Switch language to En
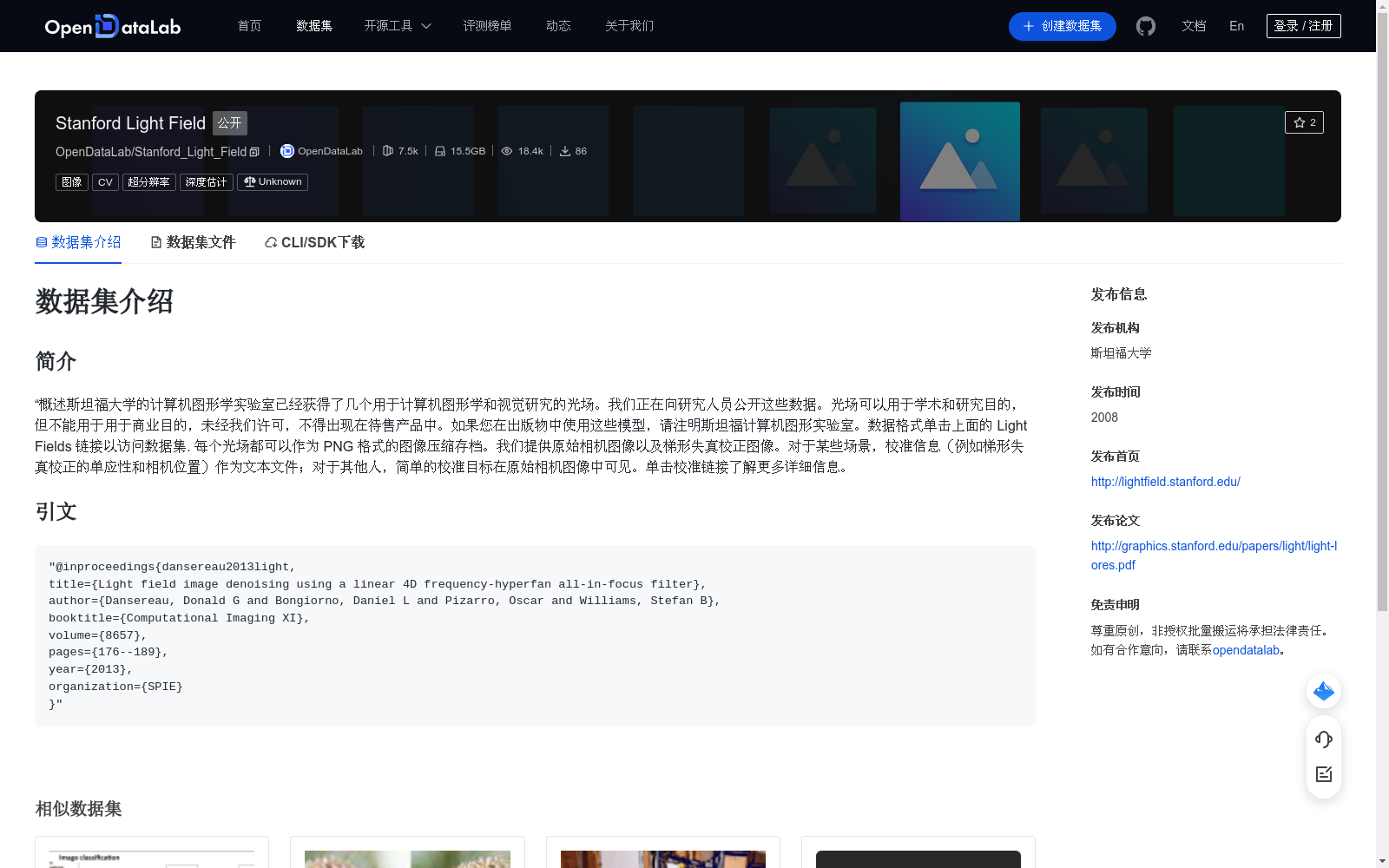Image resolution: width=1389 pixels, height=868 pixels. point(1237,26)
